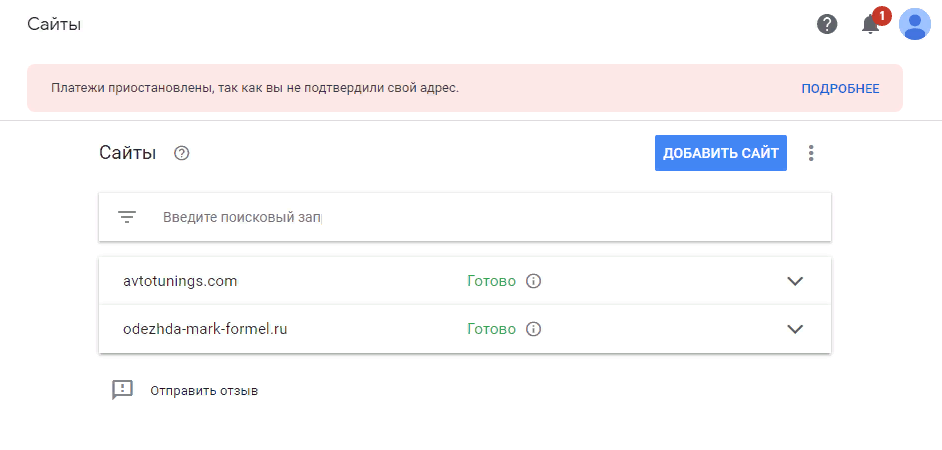Click the payments suspended alert message
The image size is (942, 450).
tap(255, 88)
